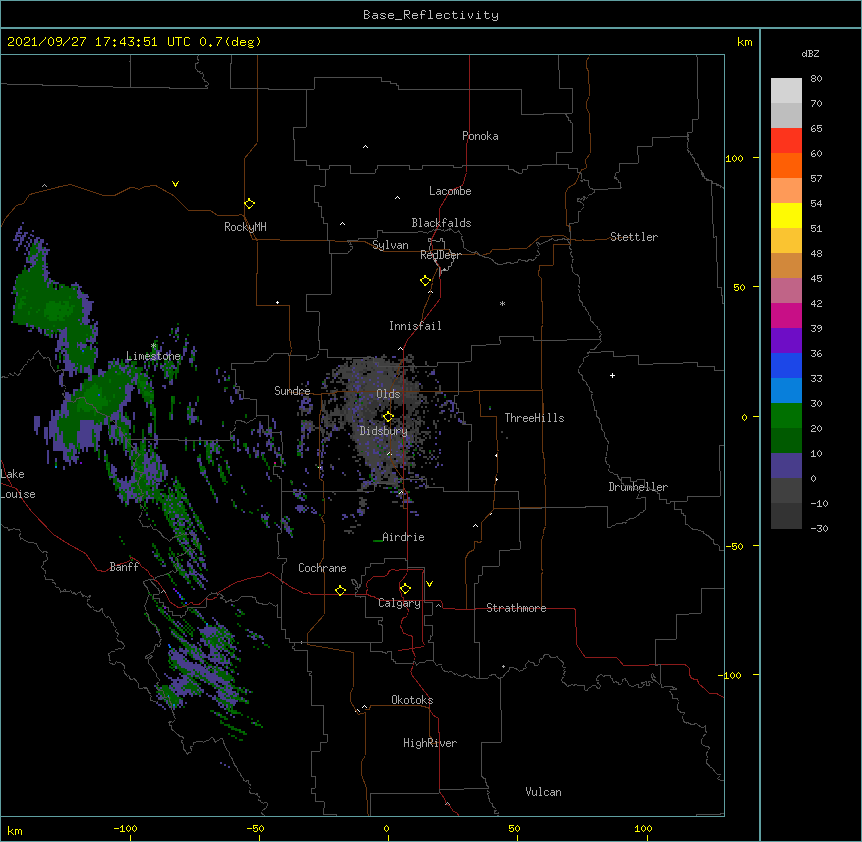Screen dimensions: 862x842
Task: Click the 65 value on dBZ legend
Action: tap(816, 129)
